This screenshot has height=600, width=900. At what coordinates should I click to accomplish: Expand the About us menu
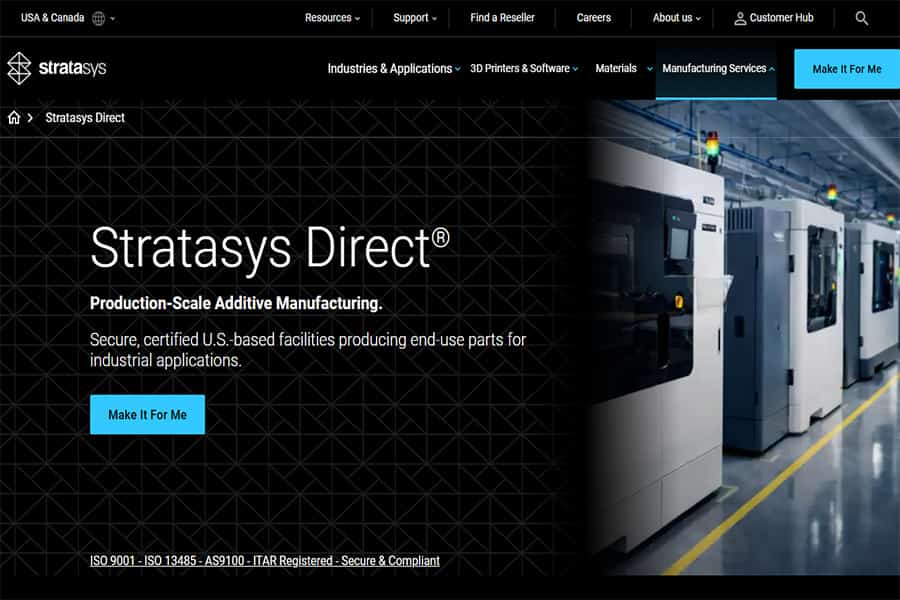(677, 18)
